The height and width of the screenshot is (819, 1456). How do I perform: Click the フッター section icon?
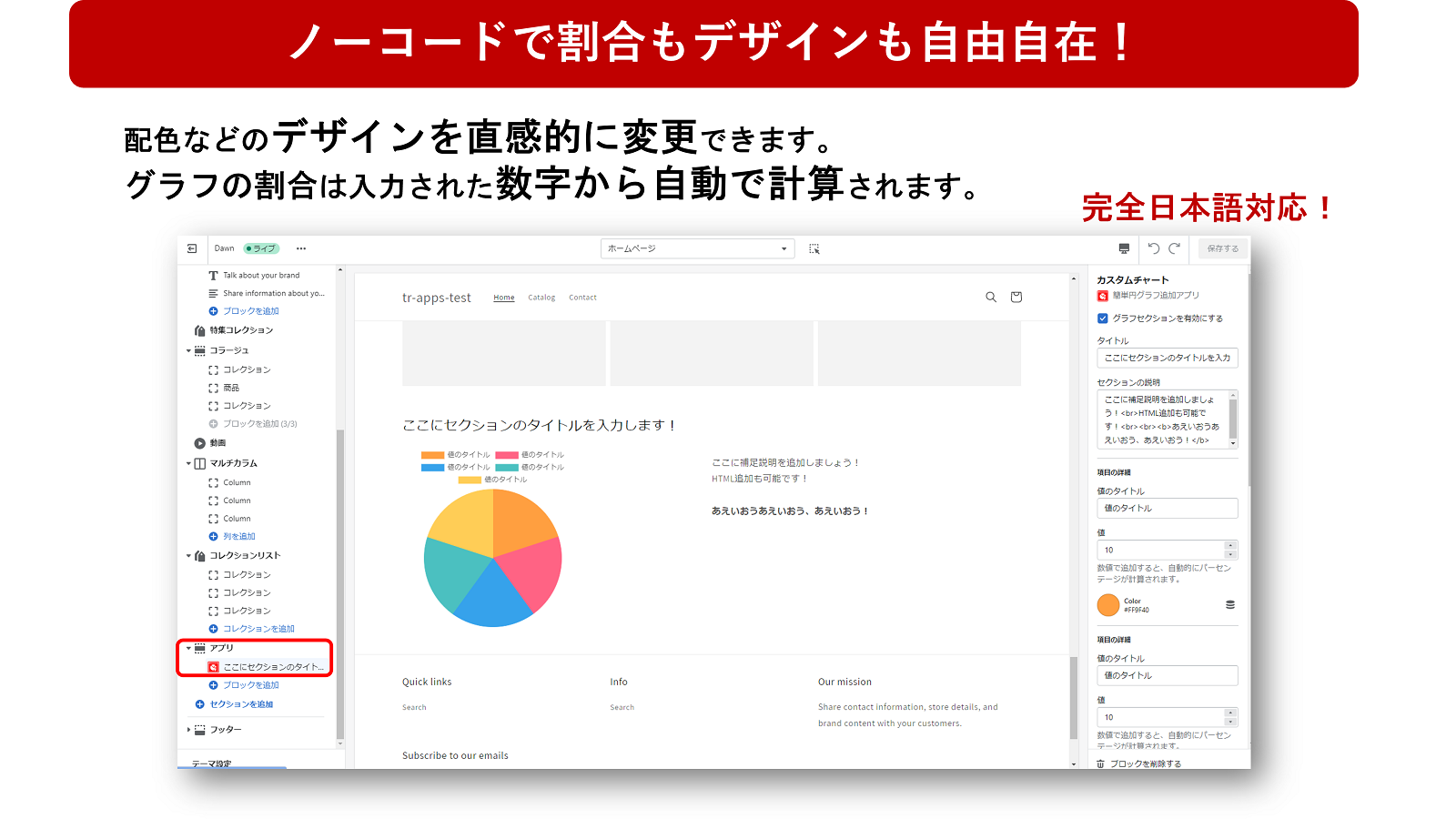point(199,730)
